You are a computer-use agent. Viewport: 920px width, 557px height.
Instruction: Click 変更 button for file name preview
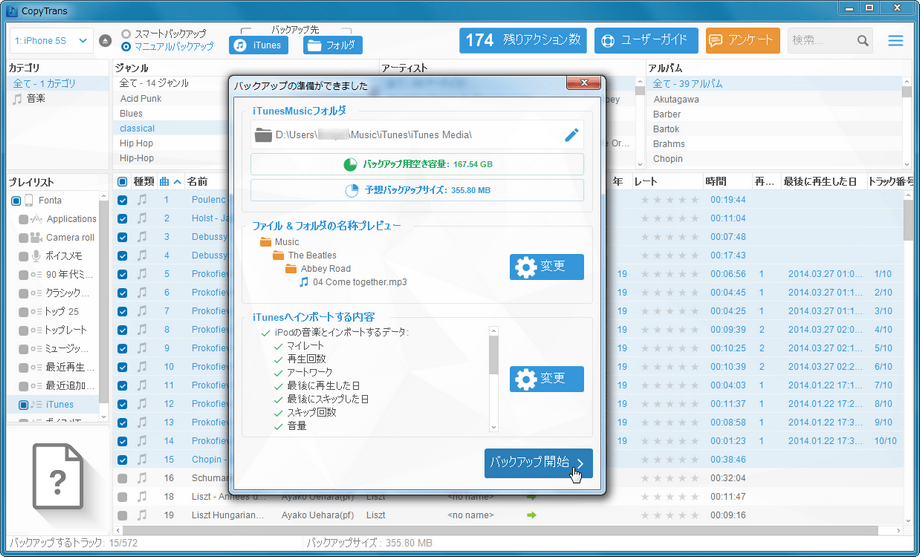(x=546, y=267)
